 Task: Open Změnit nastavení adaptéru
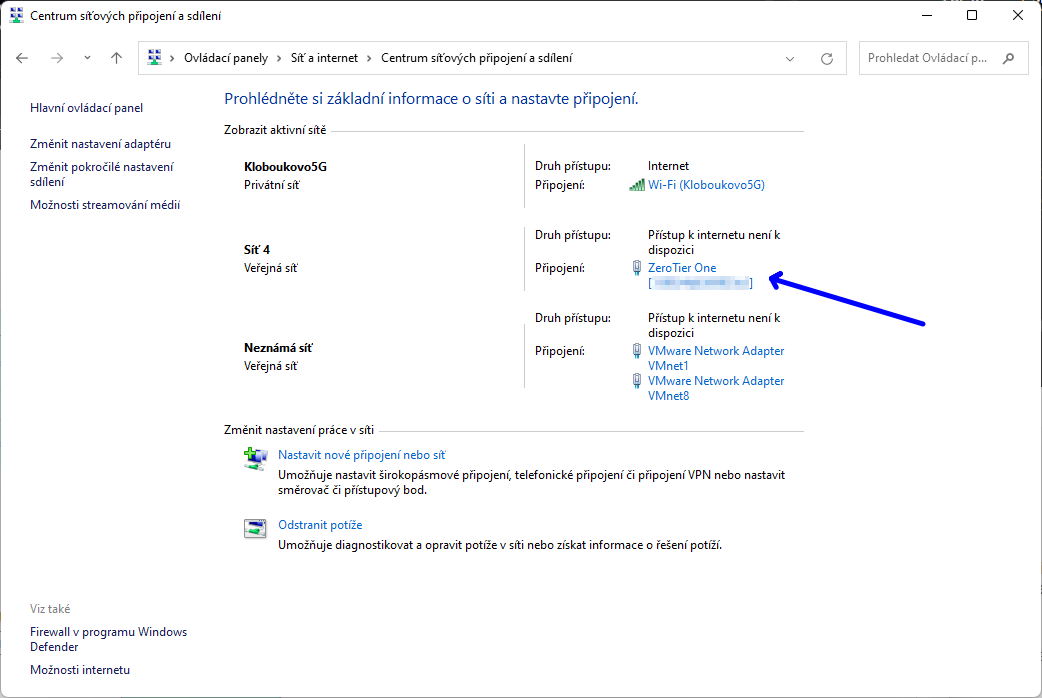click(100, 144)
